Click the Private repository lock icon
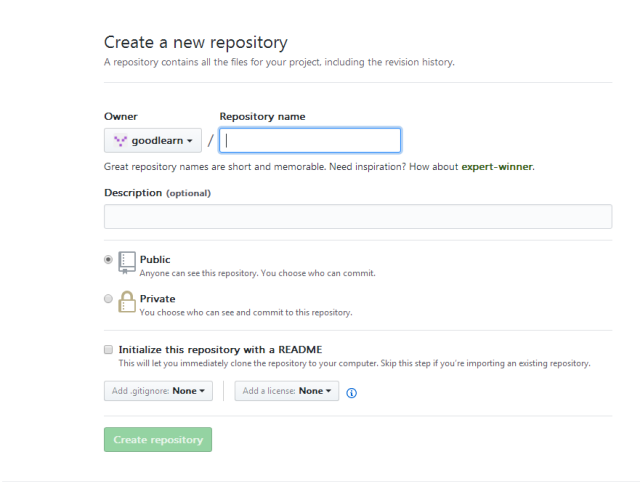Screen dimensions: 640x497 coord(127,302)
